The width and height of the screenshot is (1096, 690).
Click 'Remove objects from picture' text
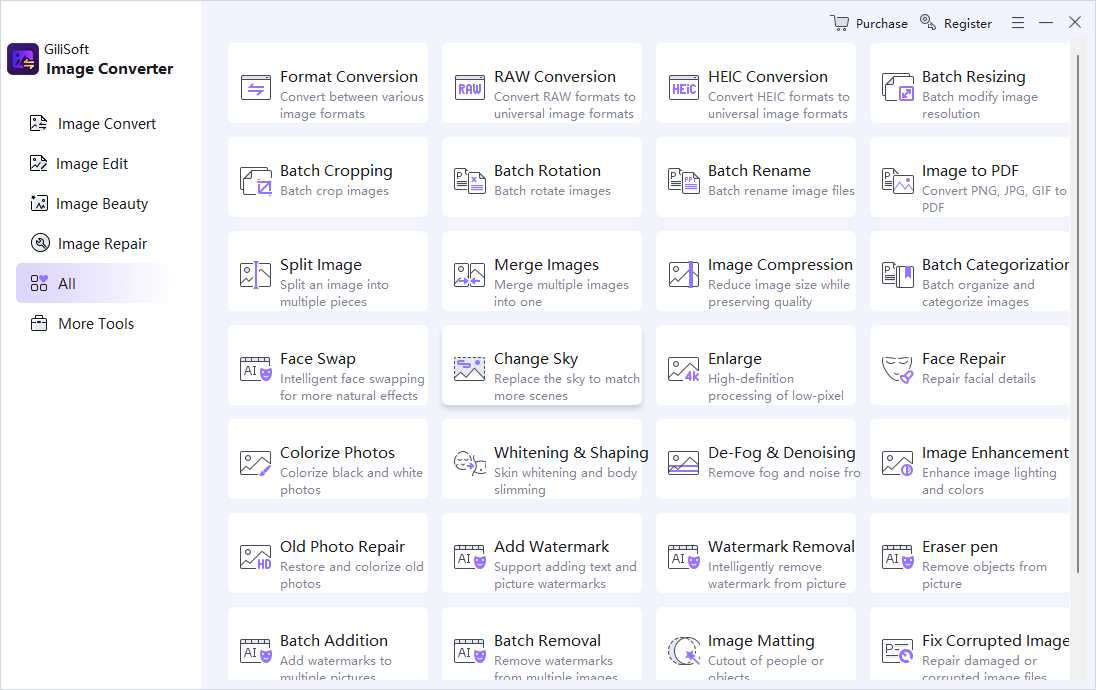pos(984,575)
